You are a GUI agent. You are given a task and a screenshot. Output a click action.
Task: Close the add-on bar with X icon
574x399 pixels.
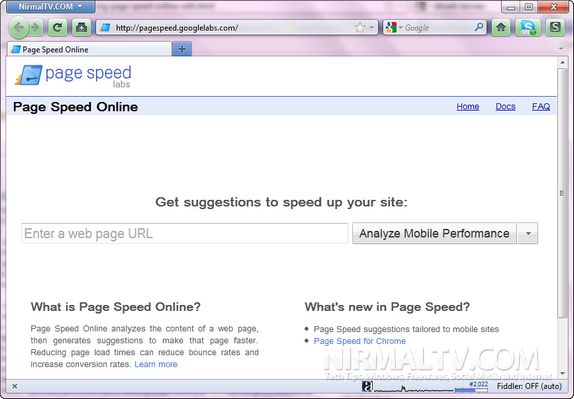click(x=15, y=386)
